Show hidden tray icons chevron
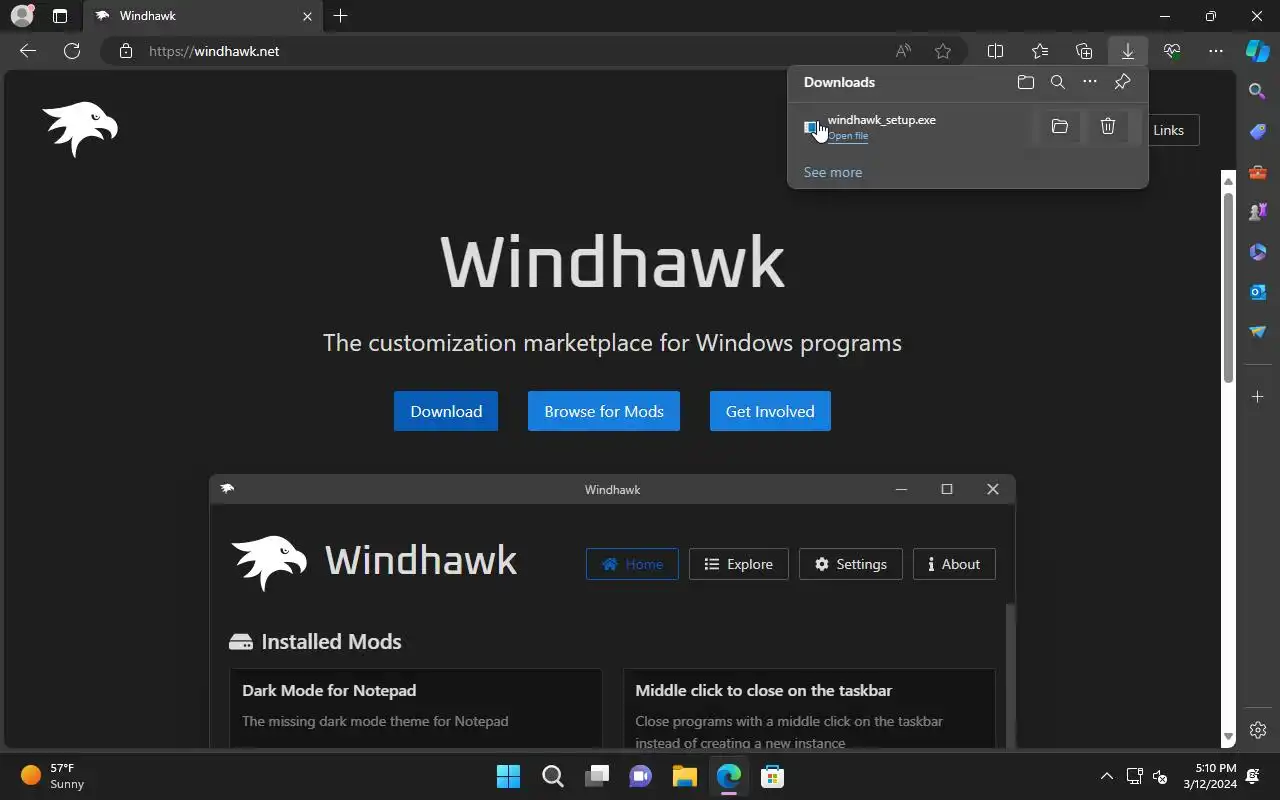Viewport: 1280px width, 800px height. [x=1106, y=776]
